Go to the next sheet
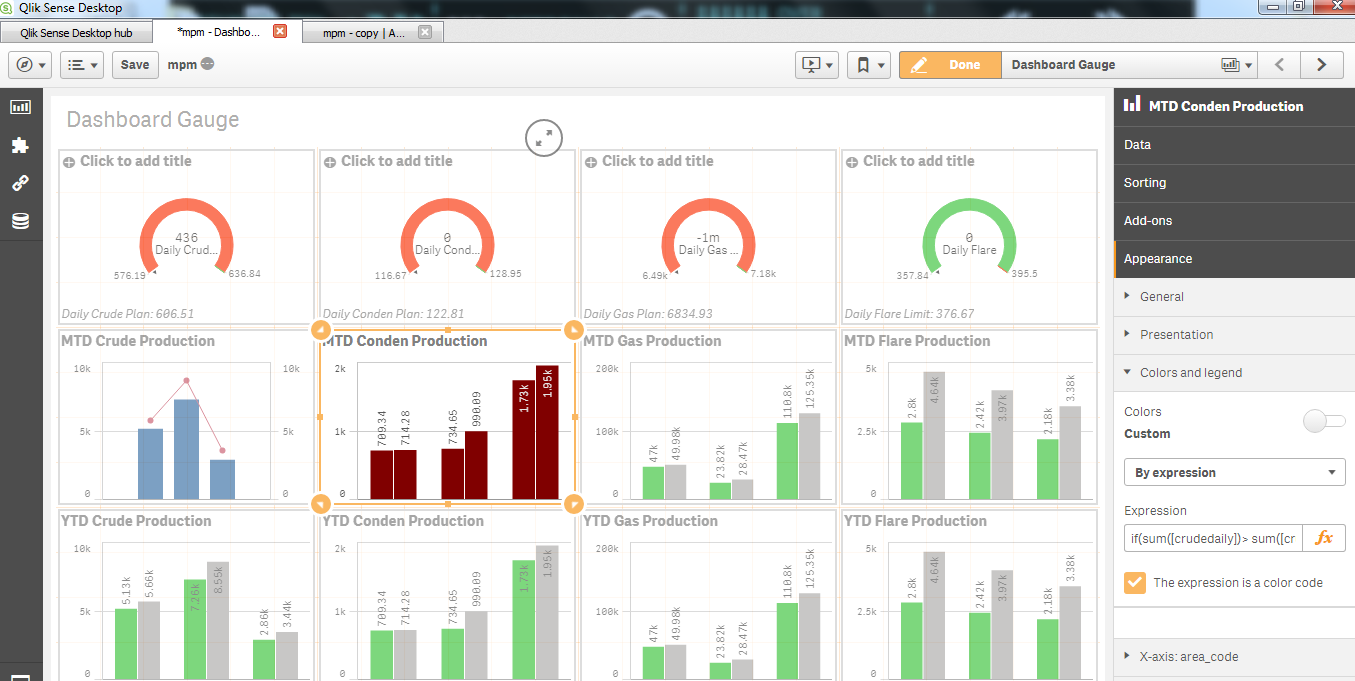Screen dimensions: 1355x681 point(1321,65)
